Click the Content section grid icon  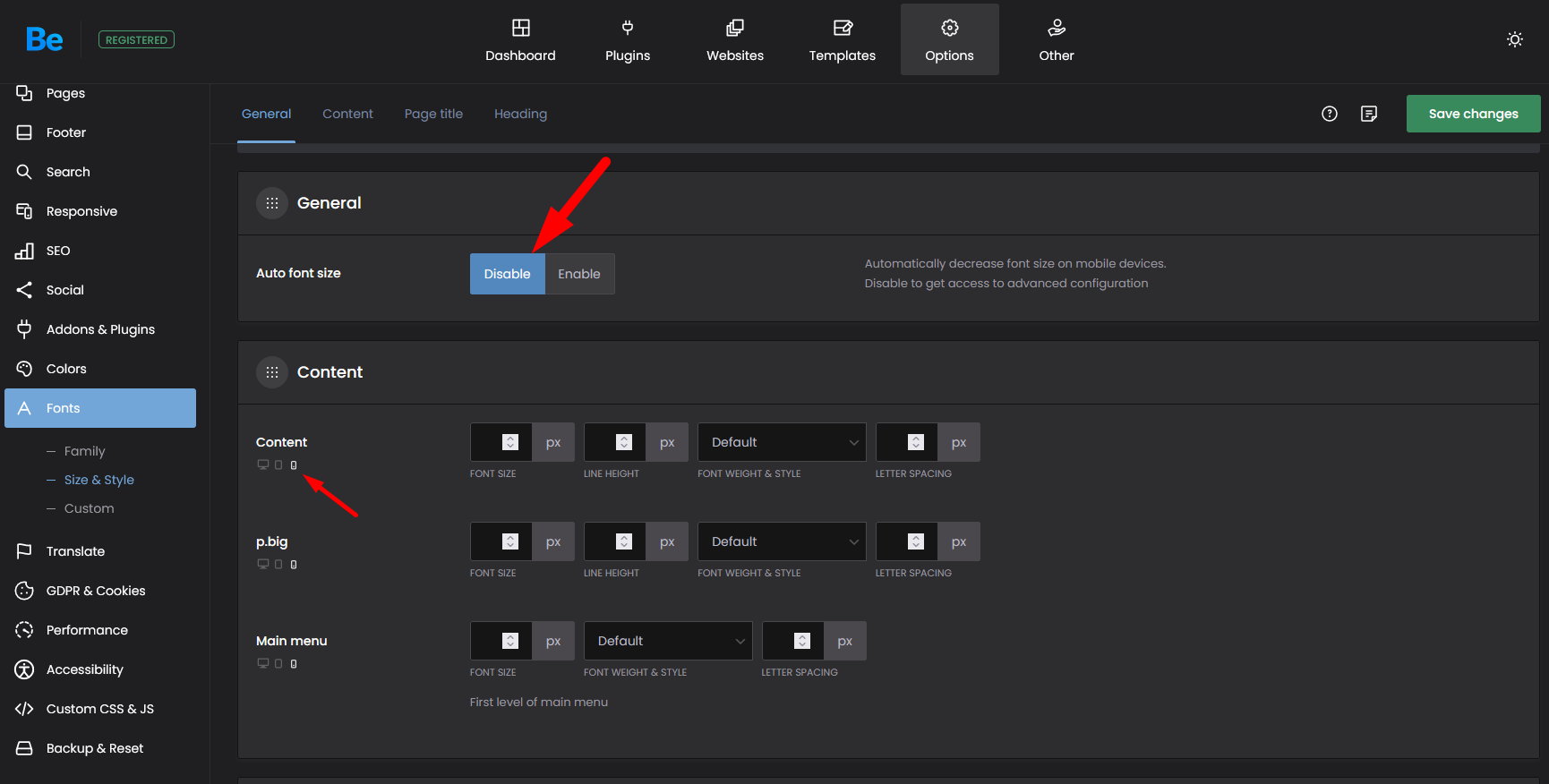(272, 372)
